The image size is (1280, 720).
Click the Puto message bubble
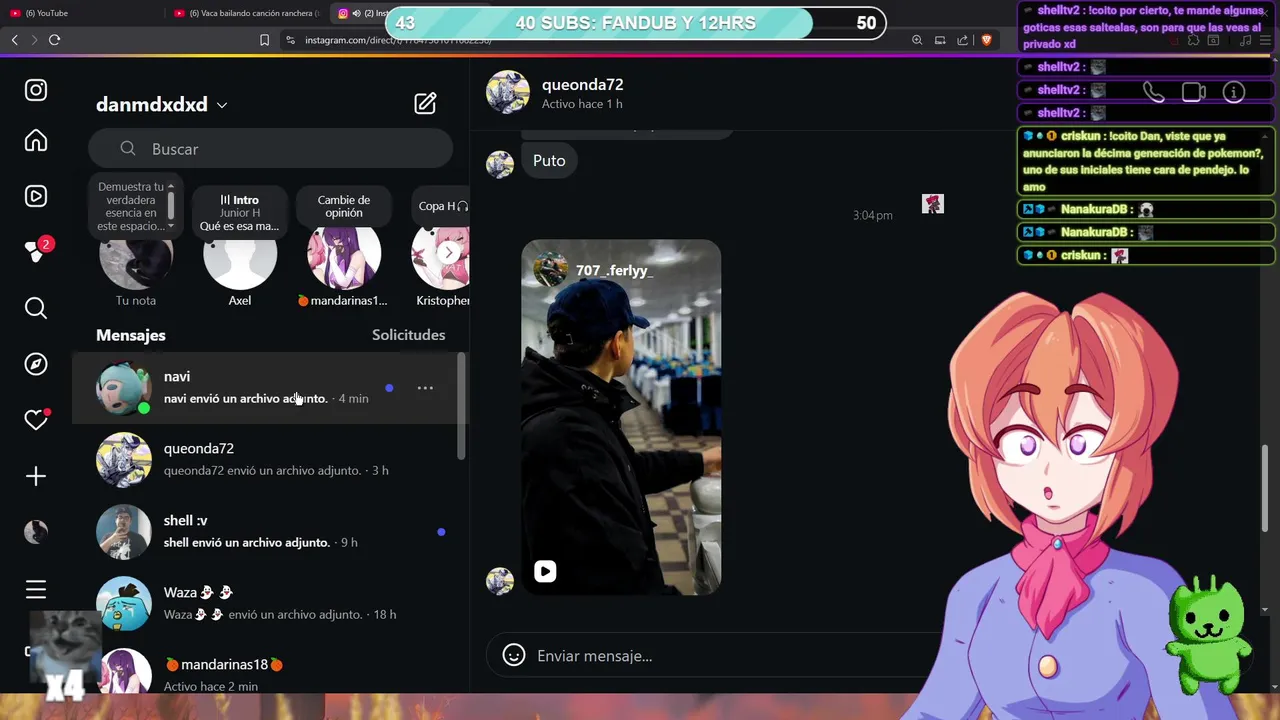[549, 160]
